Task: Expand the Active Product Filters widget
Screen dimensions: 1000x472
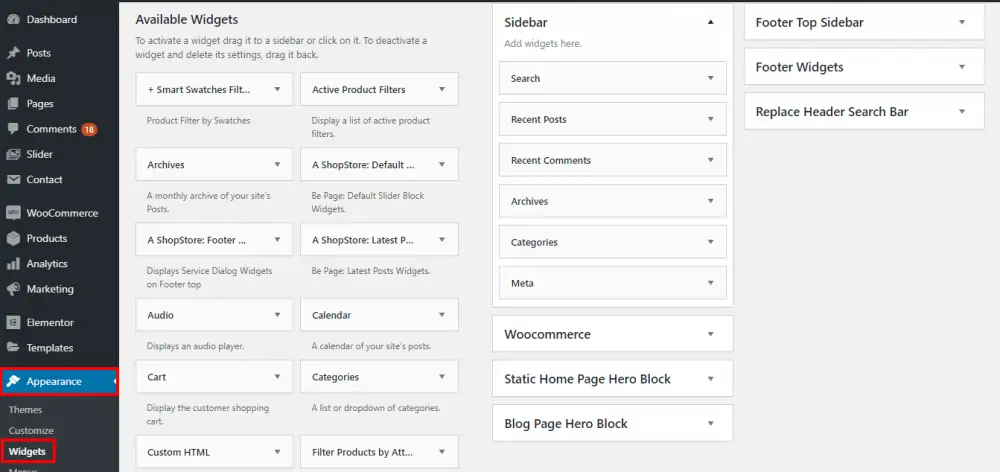Action: coord(442,89)
